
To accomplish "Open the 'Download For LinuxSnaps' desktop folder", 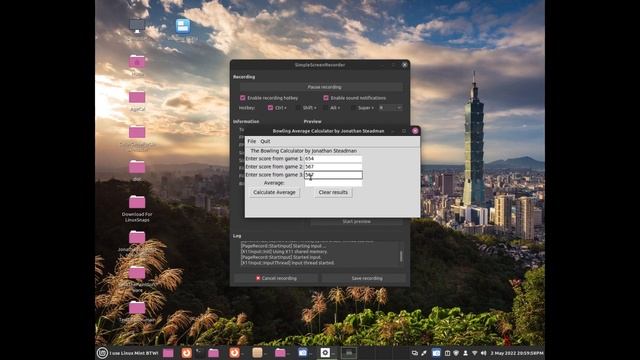I will [x=137, y=202].
